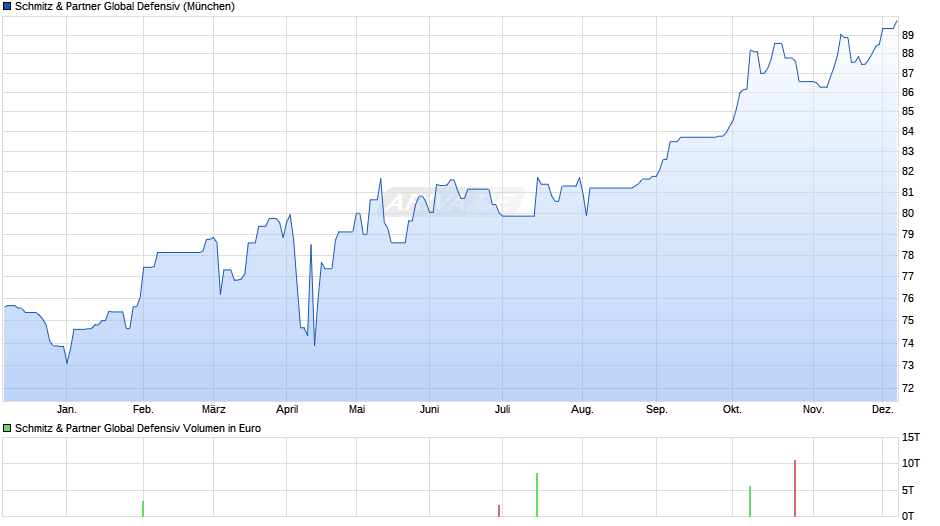Image resolution: width=940 pixels, height=526 pixels.
Task: Click the 'Feb.' month label
Action: pyautogui.click(x=143, y=410)
